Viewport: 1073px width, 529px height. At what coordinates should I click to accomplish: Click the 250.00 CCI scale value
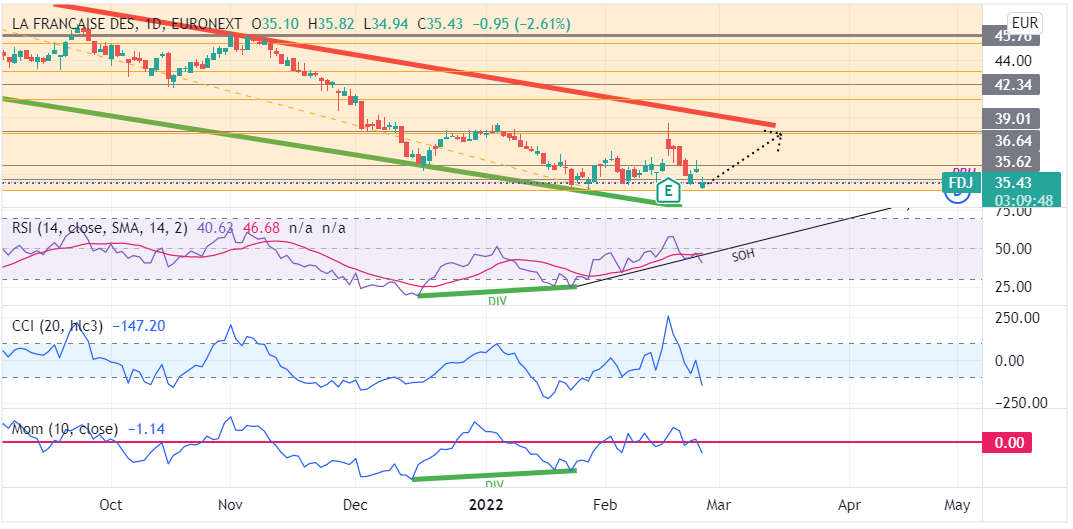click(x=1017, y=318)
